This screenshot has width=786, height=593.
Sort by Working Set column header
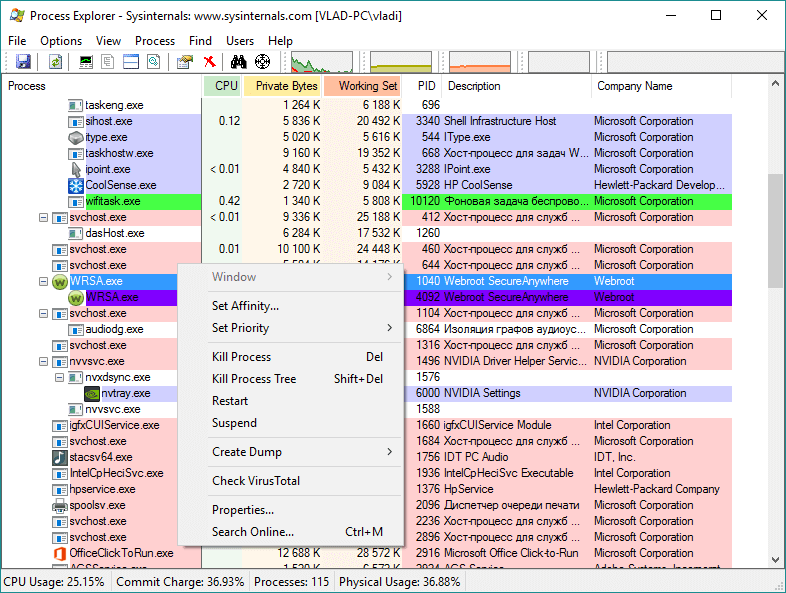coord(363,86)
